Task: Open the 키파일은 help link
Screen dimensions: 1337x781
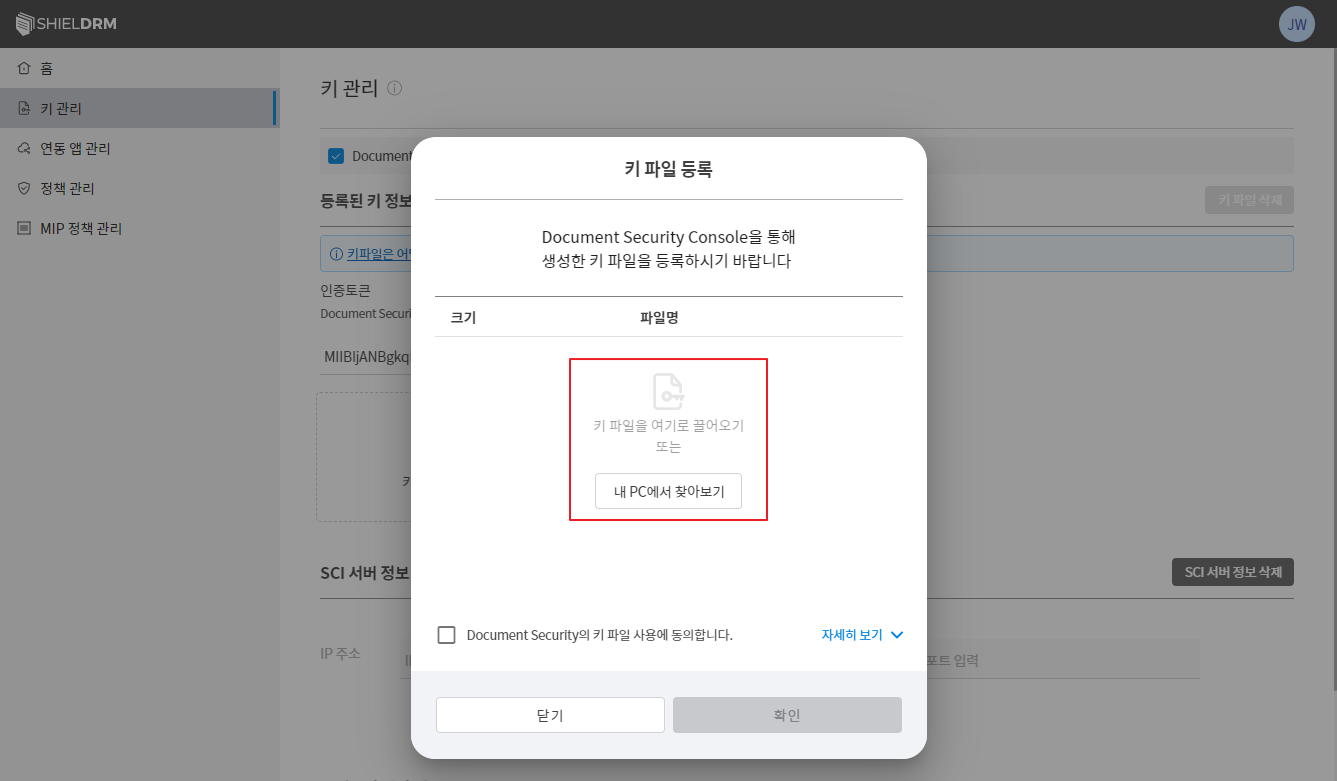Action: (x=380, y=254)
